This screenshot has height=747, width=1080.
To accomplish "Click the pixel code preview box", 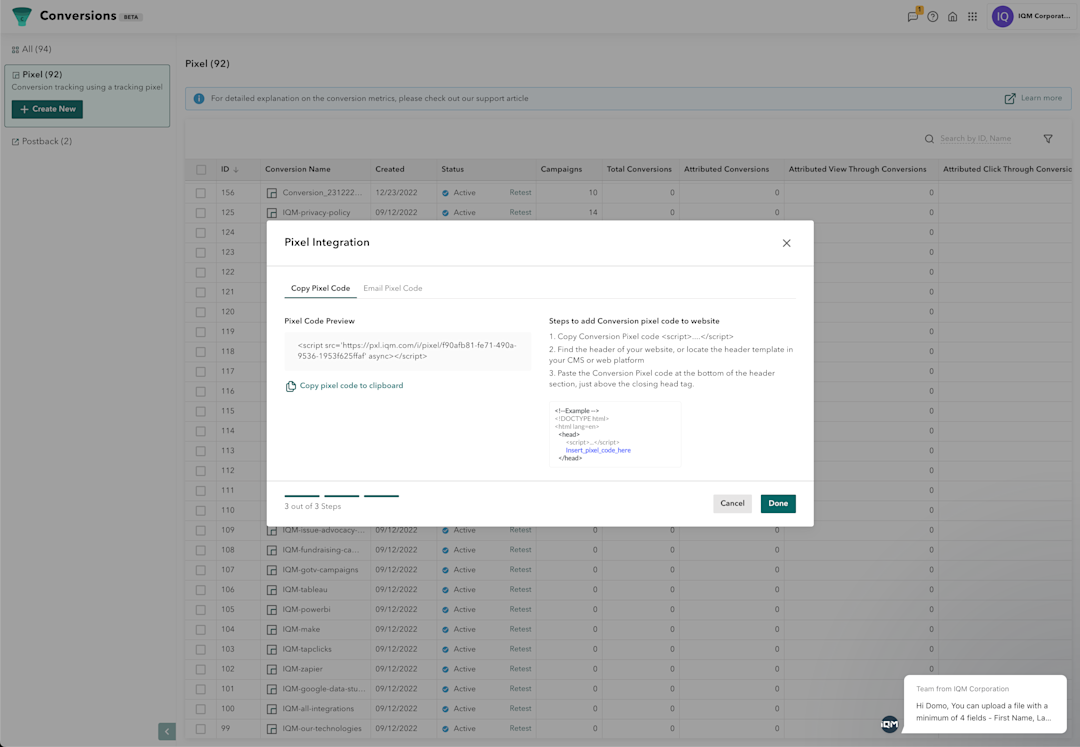I will coord(407,351).
